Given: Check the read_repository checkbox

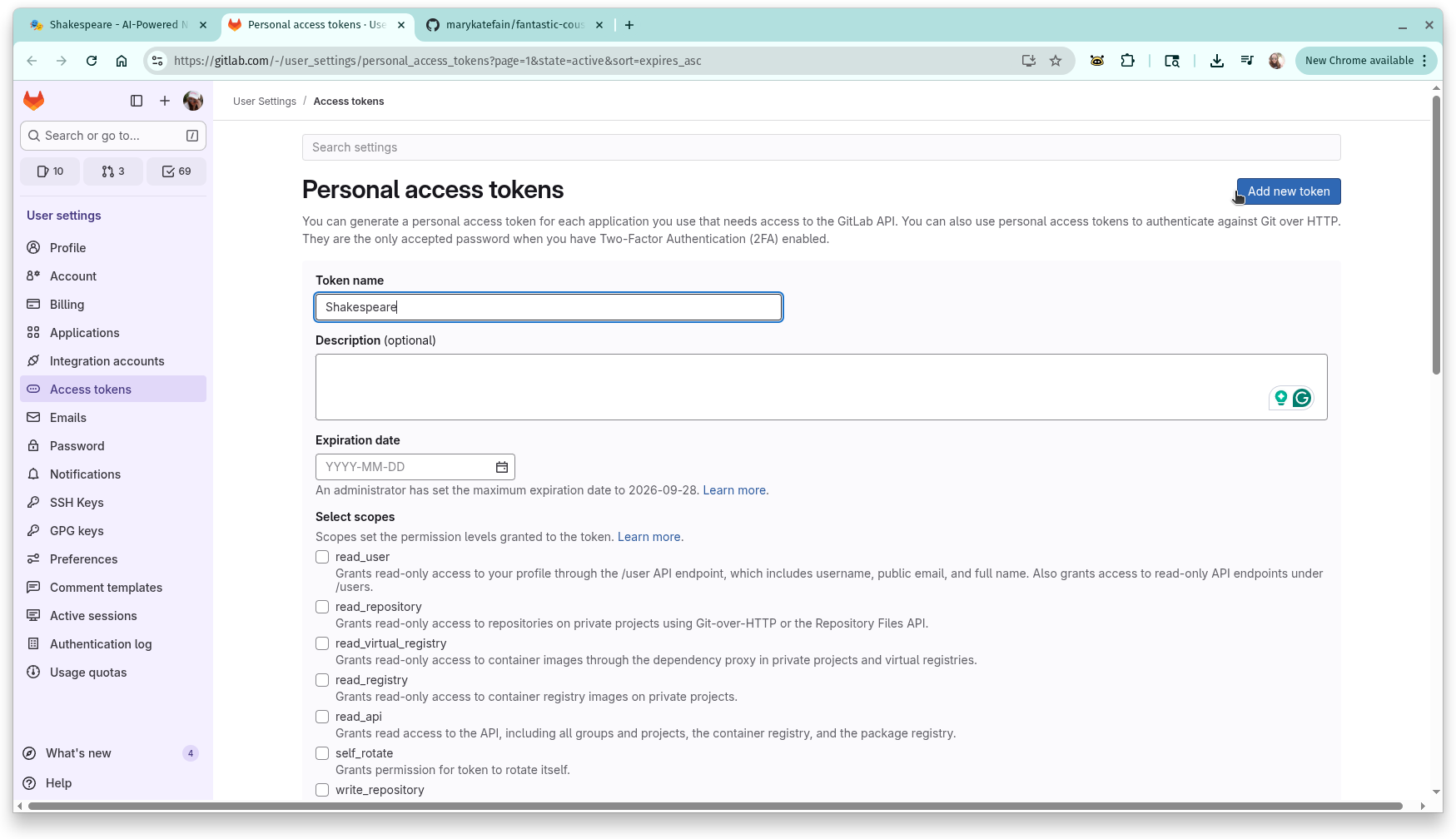Looking at the screenshot, I should [x=322, y=607].
